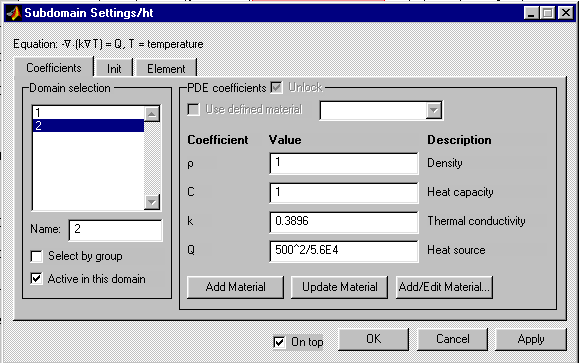Click the Density description label

coord(445,163)
